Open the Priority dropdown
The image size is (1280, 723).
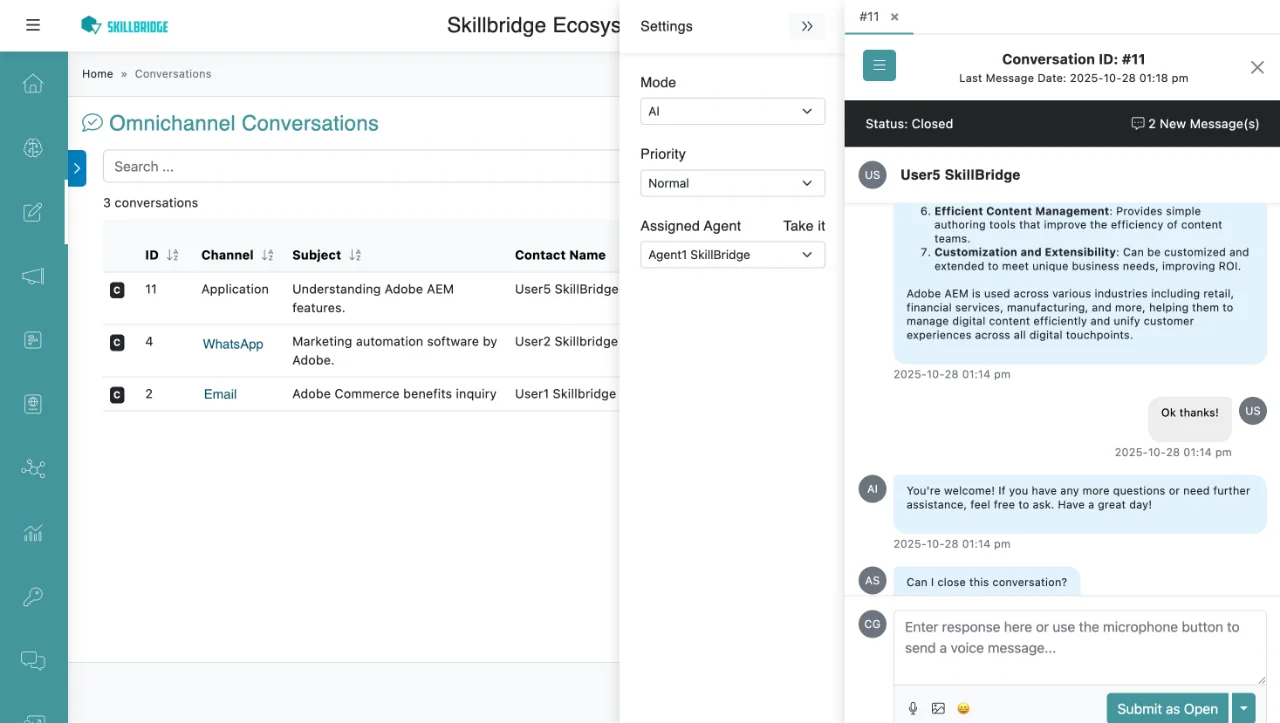click(732, 183)
